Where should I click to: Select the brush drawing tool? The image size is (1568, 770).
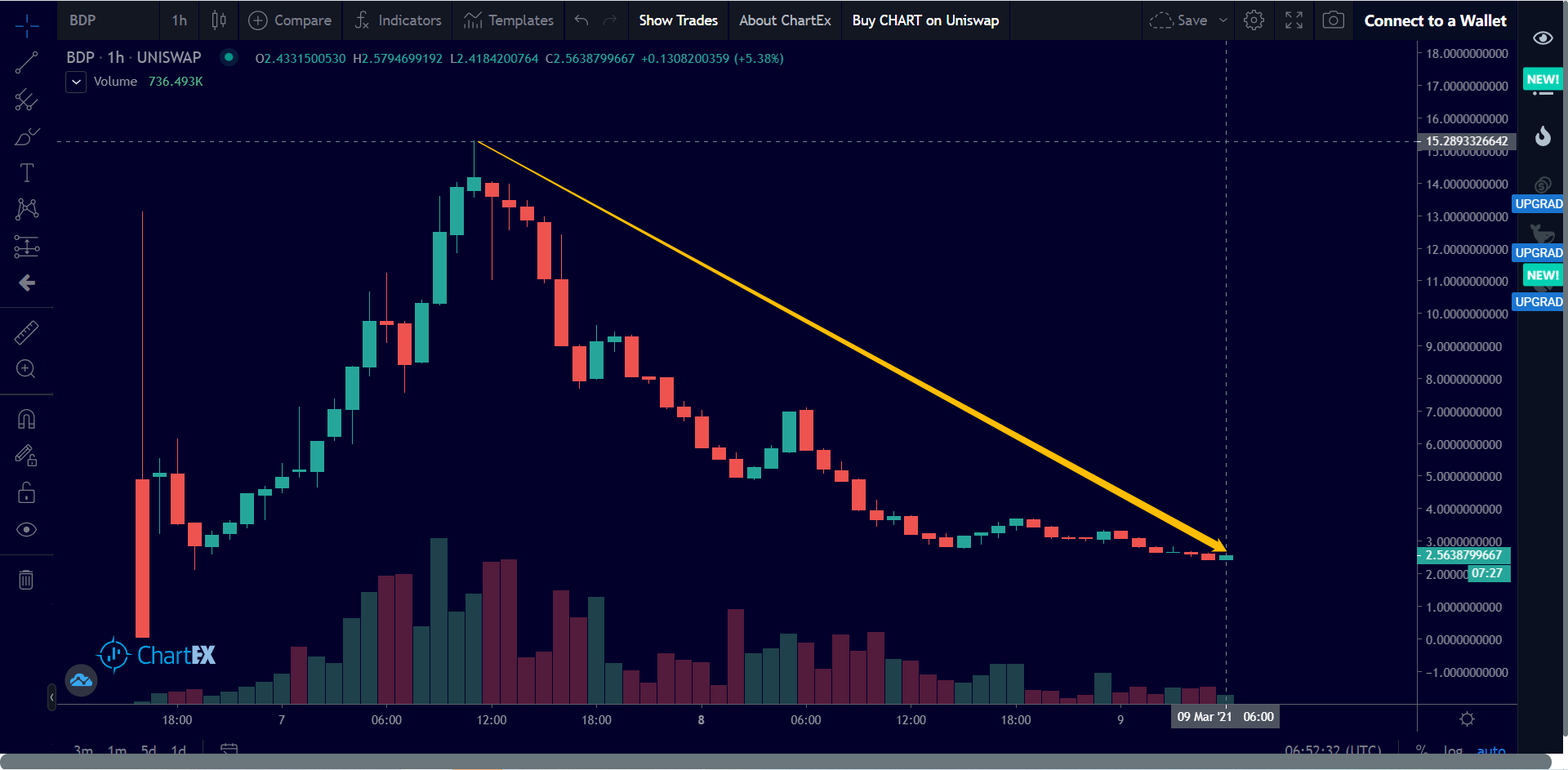[26, 136]
